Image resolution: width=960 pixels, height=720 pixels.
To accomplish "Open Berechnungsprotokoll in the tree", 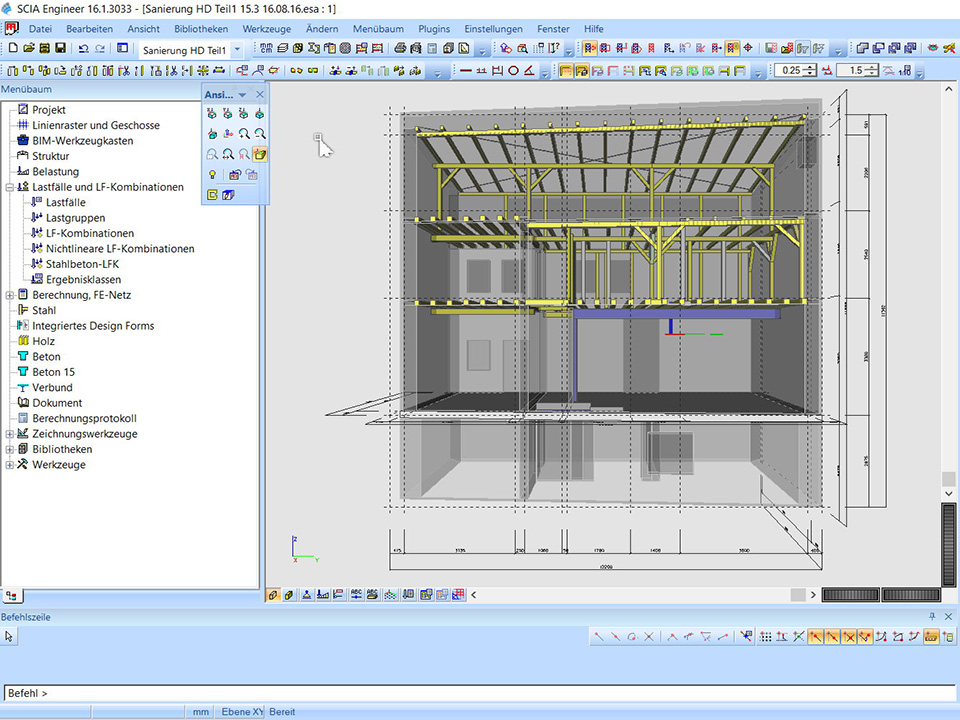I will [x=84, y=418].
